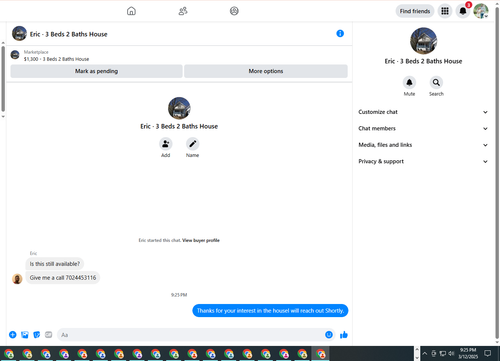This screenshot has width=500, height=361.
Task: Click the 'Is this still available?' message
Action: pyautogui.click(x=55, y=264)
